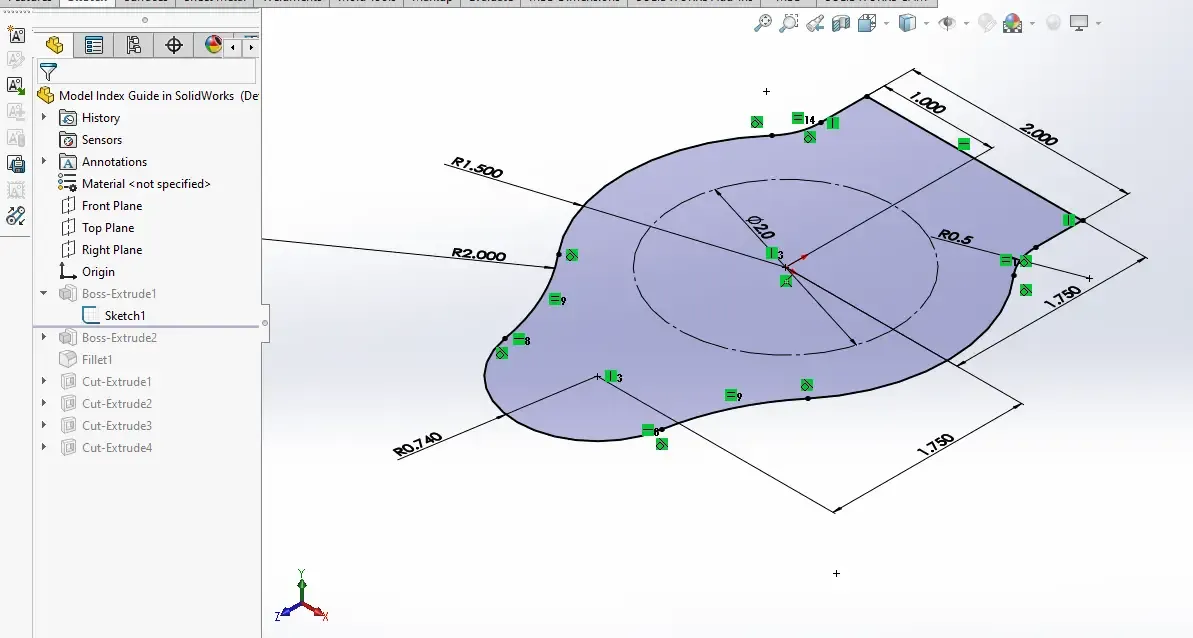Viewport: 1193px width, 638px height.
Task: Click the monitor display icon
Action: [x=1079, y=24]
